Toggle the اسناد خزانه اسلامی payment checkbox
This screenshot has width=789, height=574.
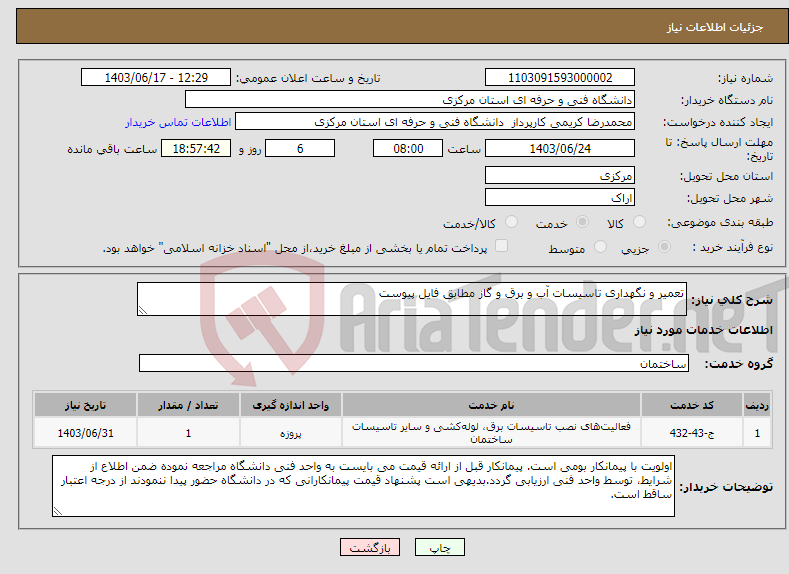[501, 246]
